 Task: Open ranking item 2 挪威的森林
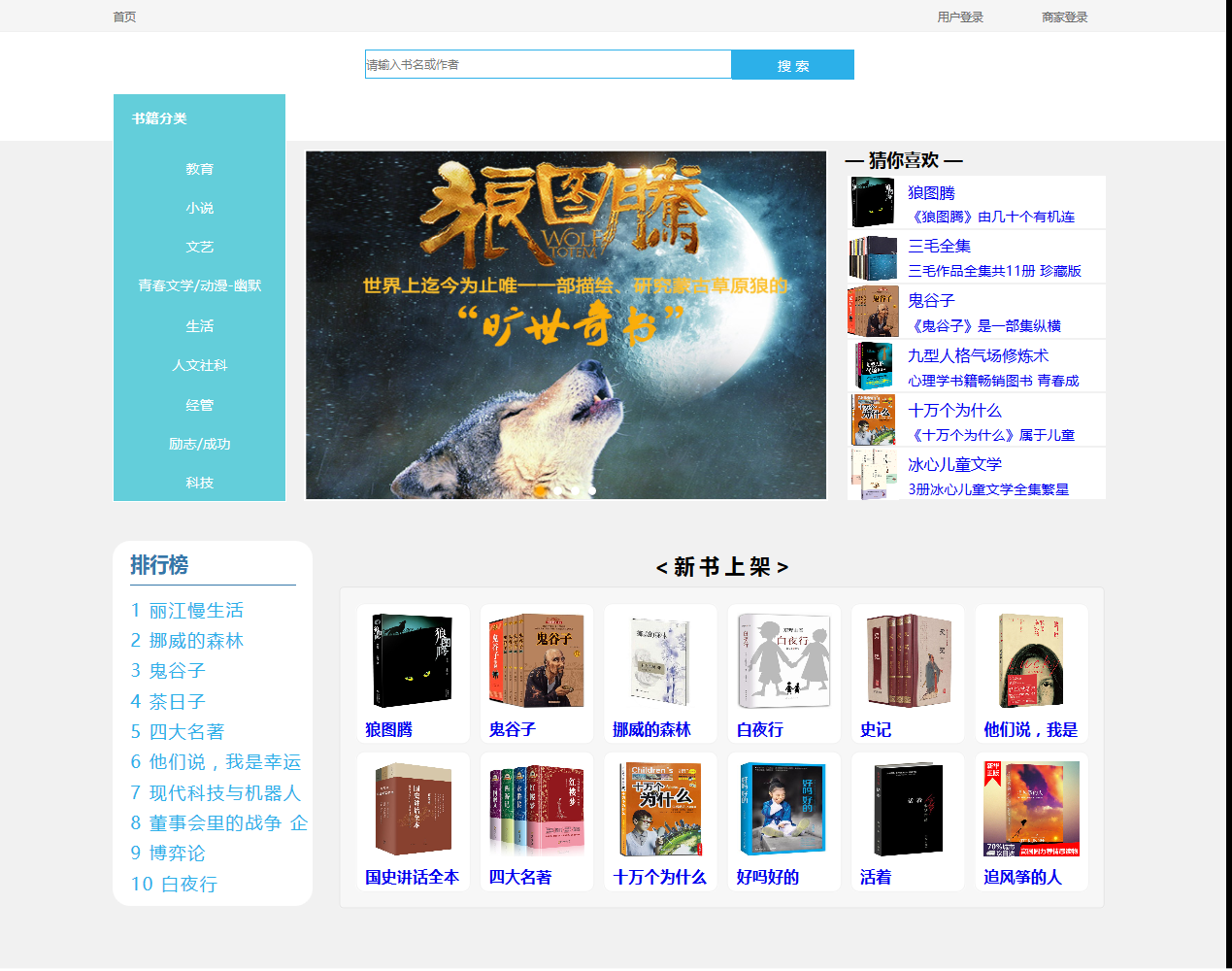pos(186,640)
